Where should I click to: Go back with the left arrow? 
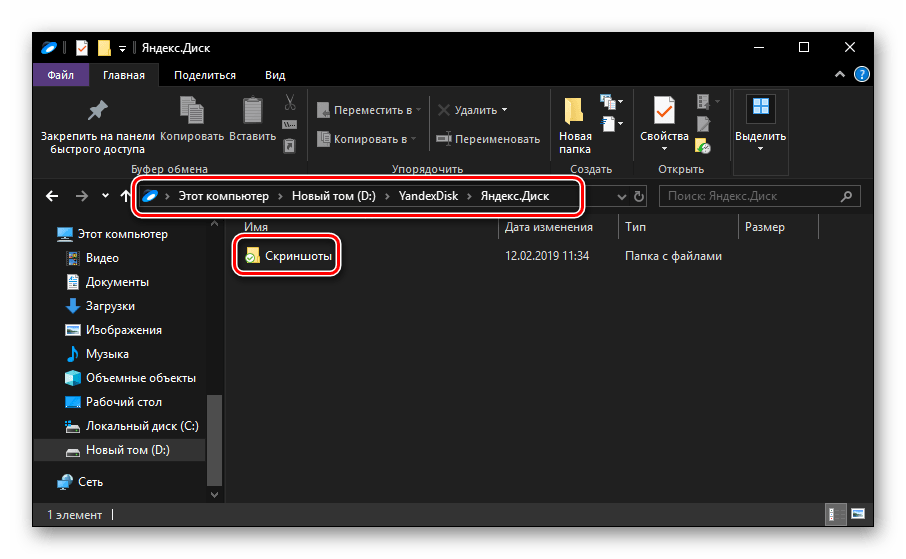[x=52, y=197]
